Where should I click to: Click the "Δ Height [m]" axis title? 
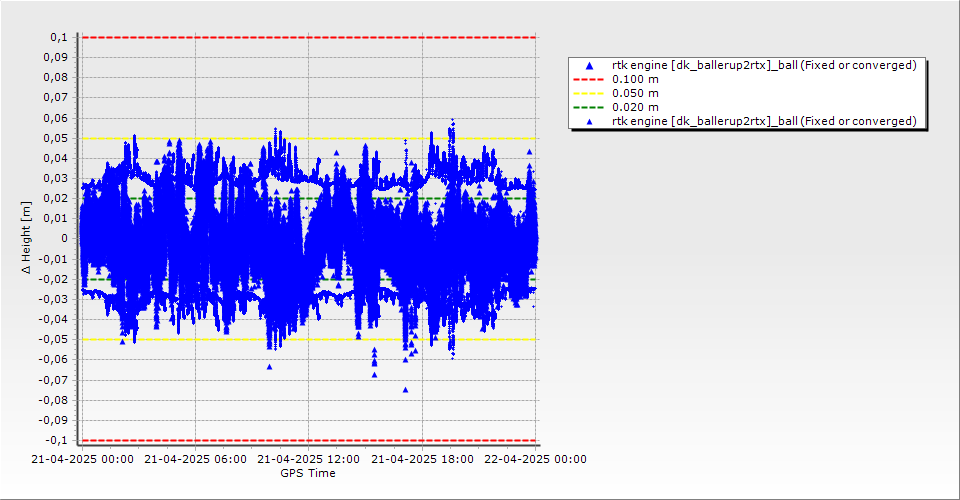click(26, 238)
